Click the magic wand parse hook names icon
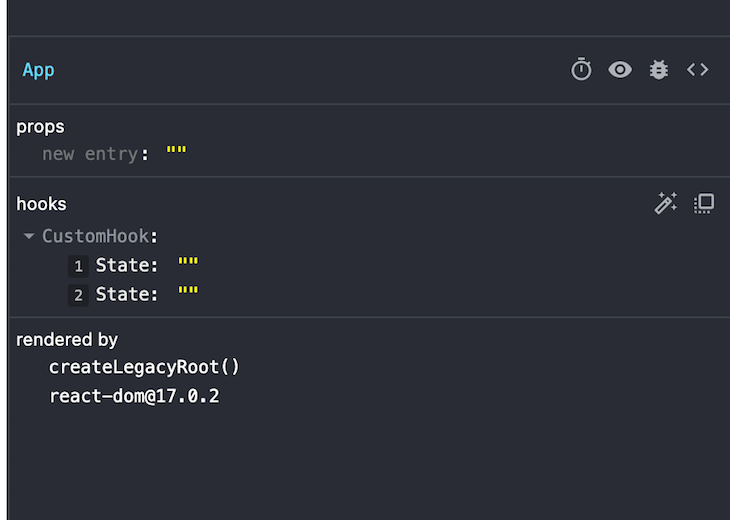730x520 pixels. point(665,203)
